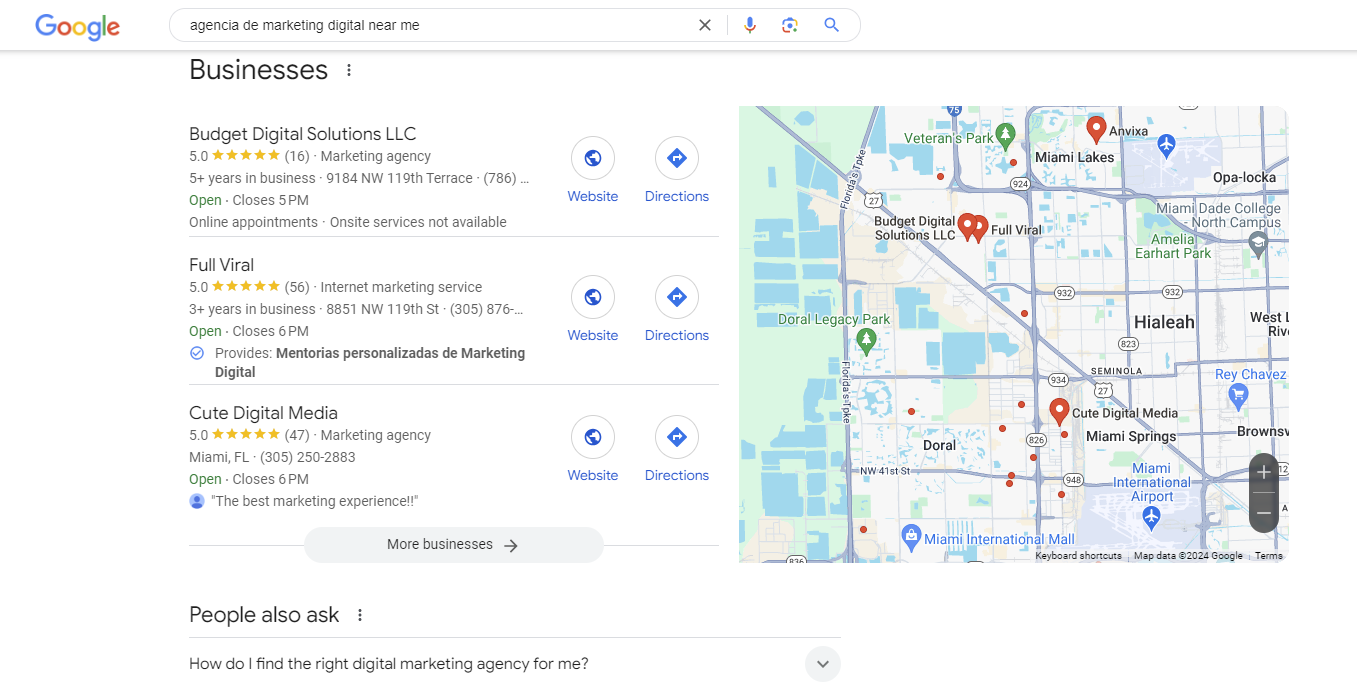Image resolution: width=1357 pixels, height=689 pixels.
Task: Zoom out on the map
Action: tap(1264, 513)
